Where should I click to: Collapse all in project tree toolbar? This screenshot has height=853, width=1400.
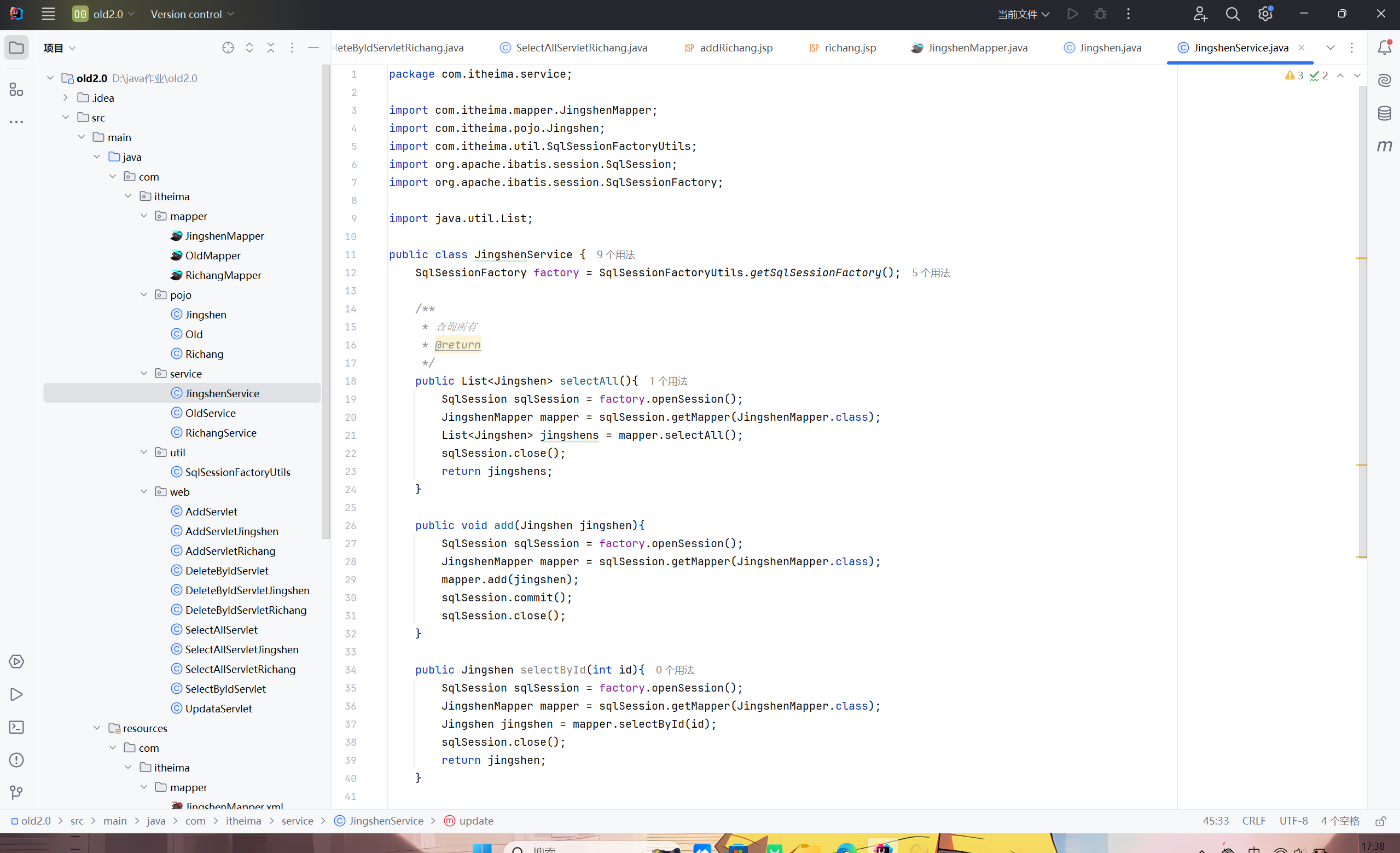tap(270, 48)
